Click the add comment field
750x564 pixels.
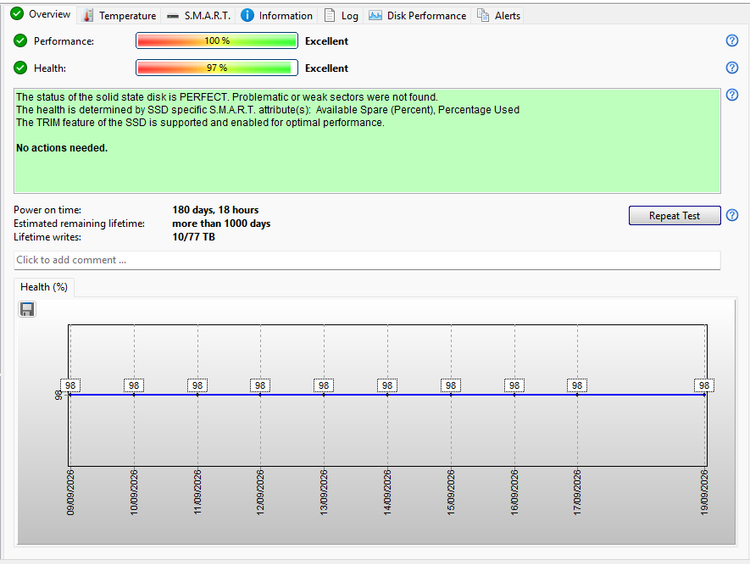coord(367,260)
